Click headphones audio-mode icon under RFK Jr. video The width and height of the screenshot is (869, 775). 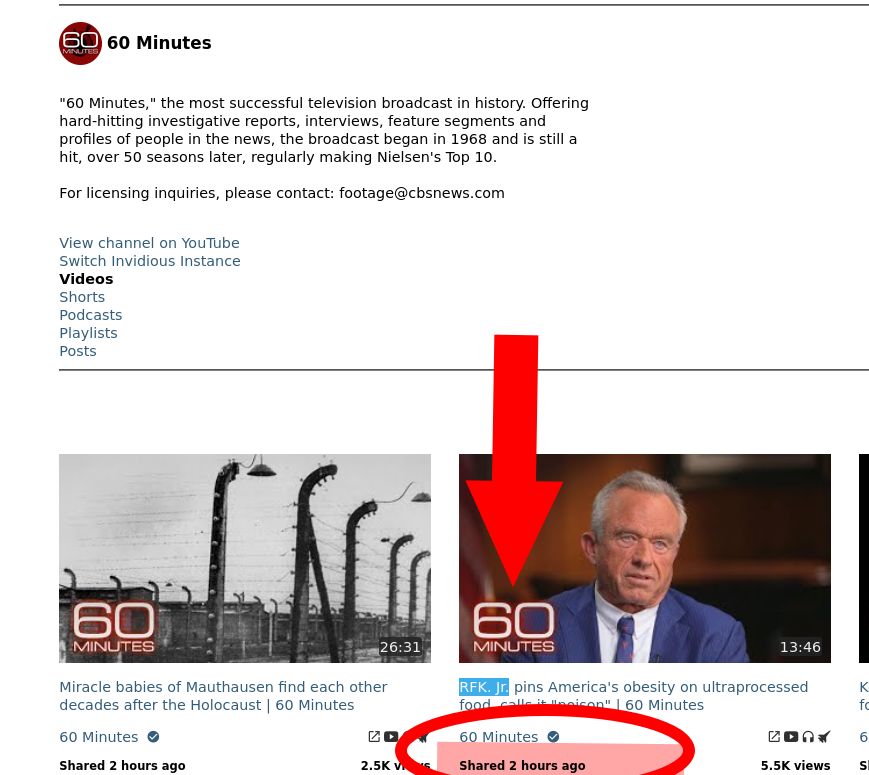(808, 736)
